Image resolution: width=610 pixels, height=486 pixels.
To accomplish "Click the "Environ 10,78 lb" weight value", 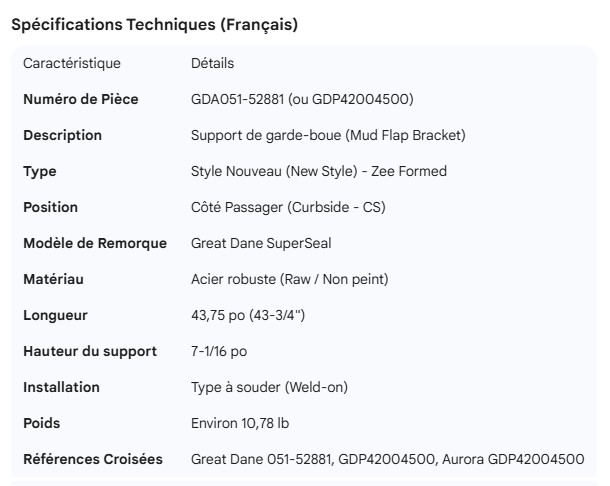I will (240, 423).
